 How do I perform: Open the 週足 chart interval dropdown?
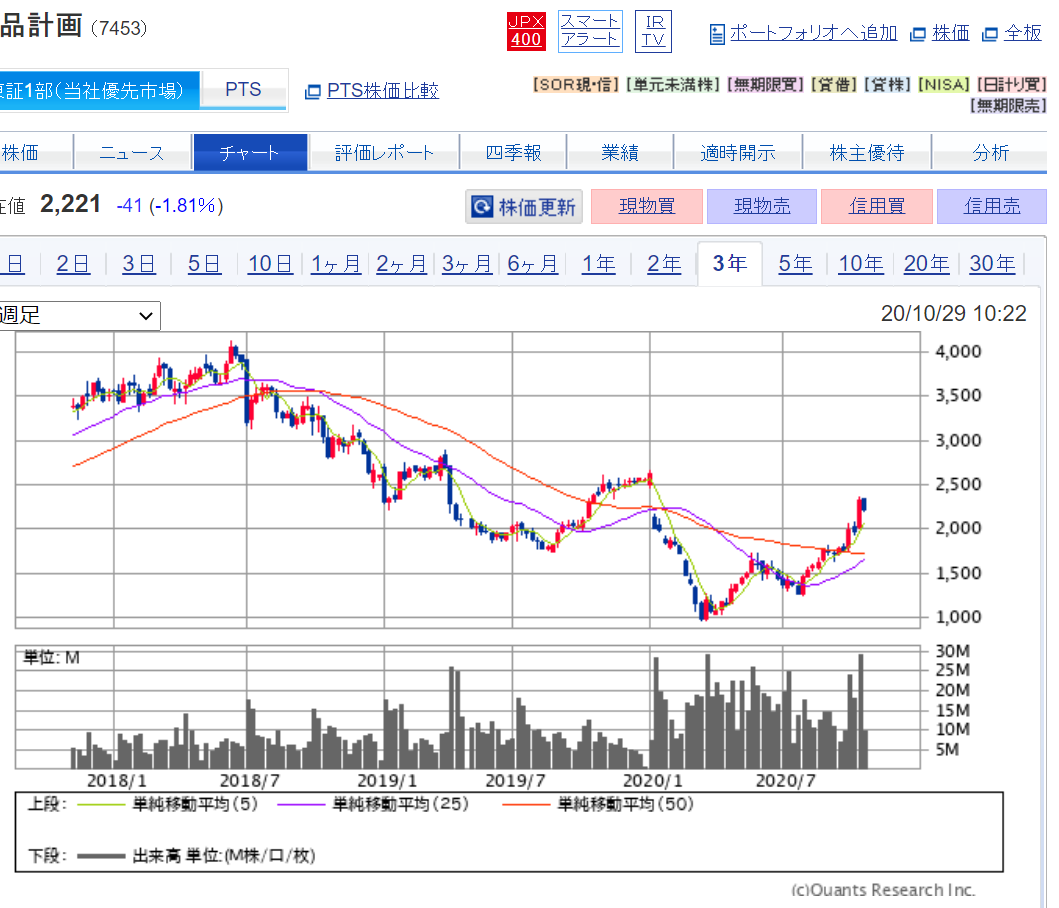pyautogui.click(x=78, y=316)
